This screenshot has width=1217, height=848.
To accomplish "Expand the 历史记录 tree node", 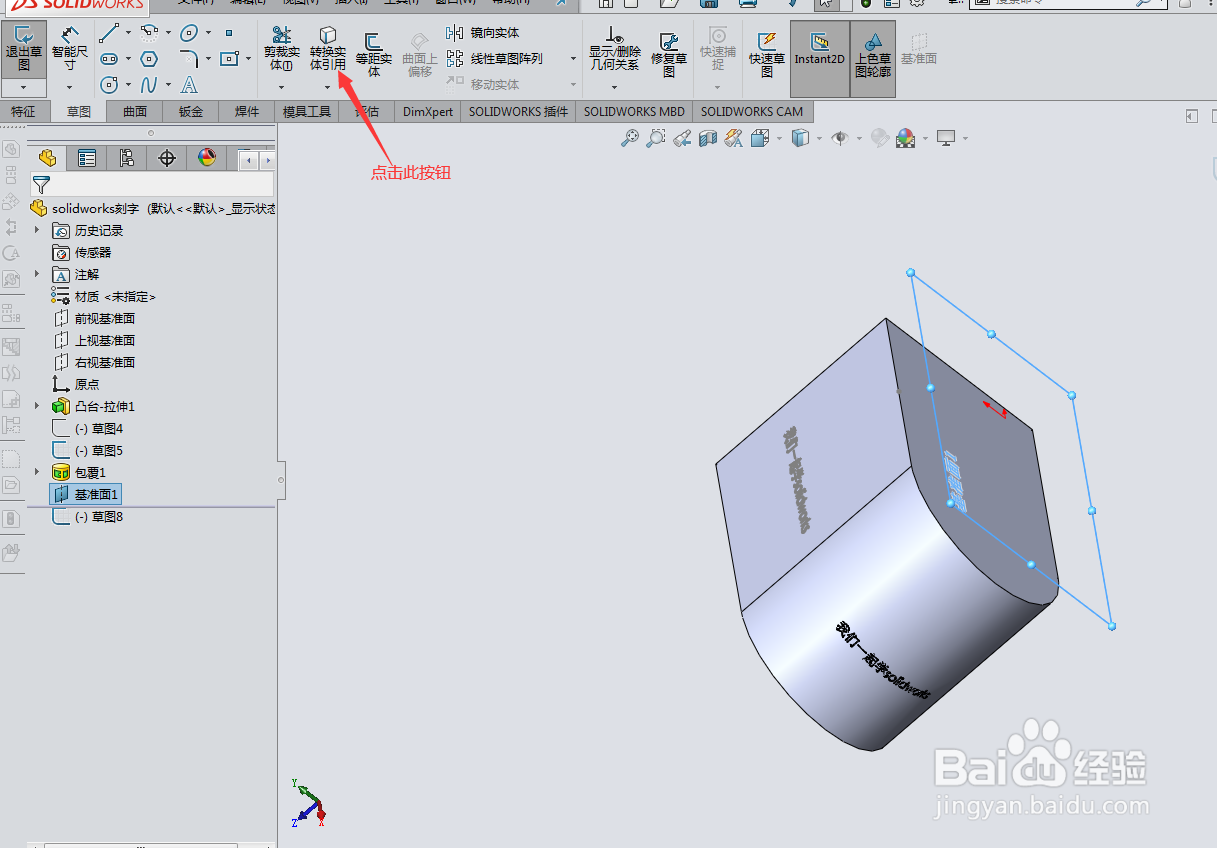I will tap(37, 230).
